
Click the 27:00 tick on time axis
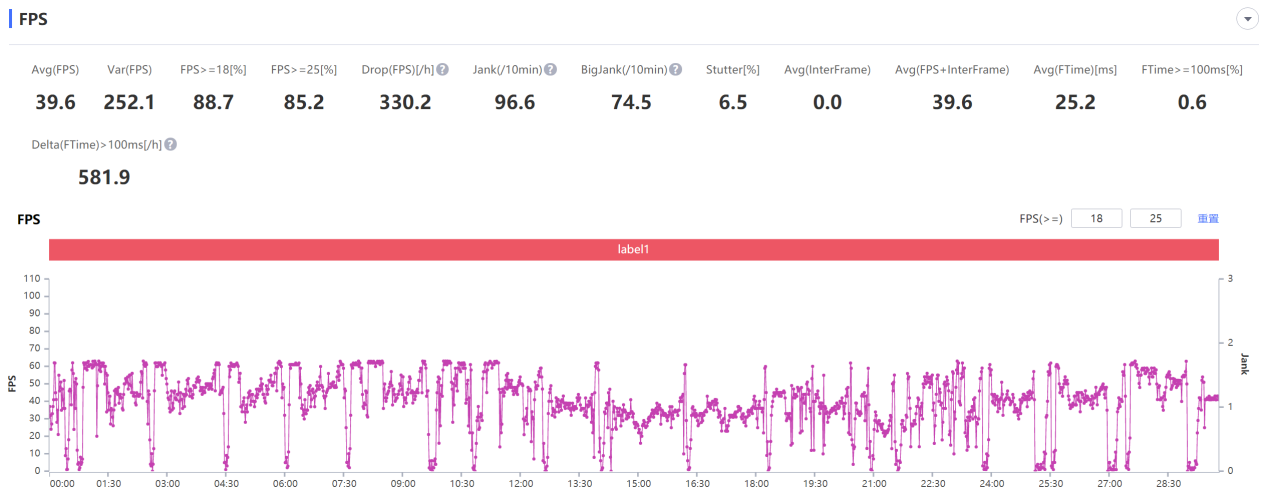[1109, 483]
